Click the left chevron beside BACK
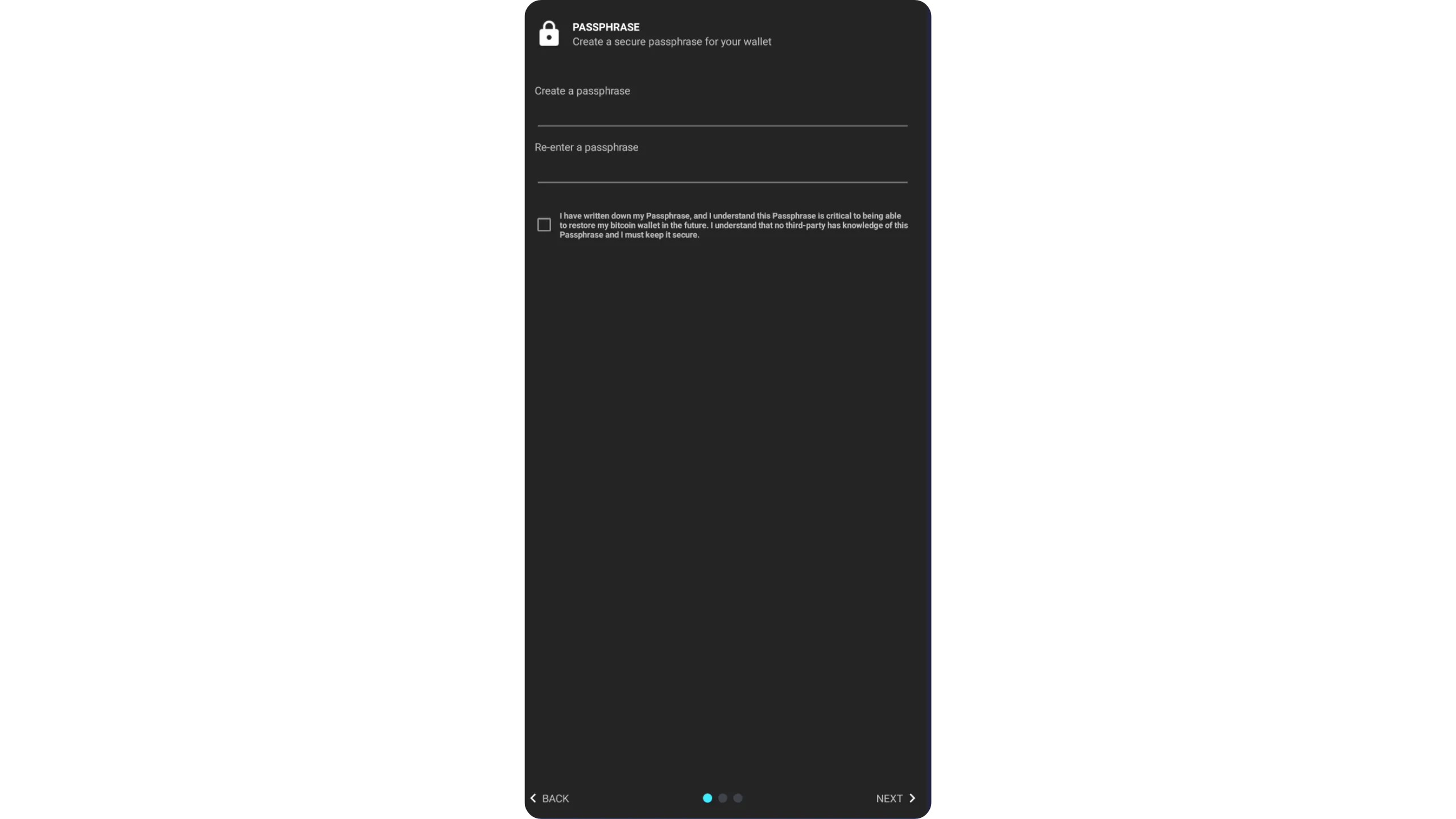The width and height of the screenshot is (1456, 819). pos(533,798)
